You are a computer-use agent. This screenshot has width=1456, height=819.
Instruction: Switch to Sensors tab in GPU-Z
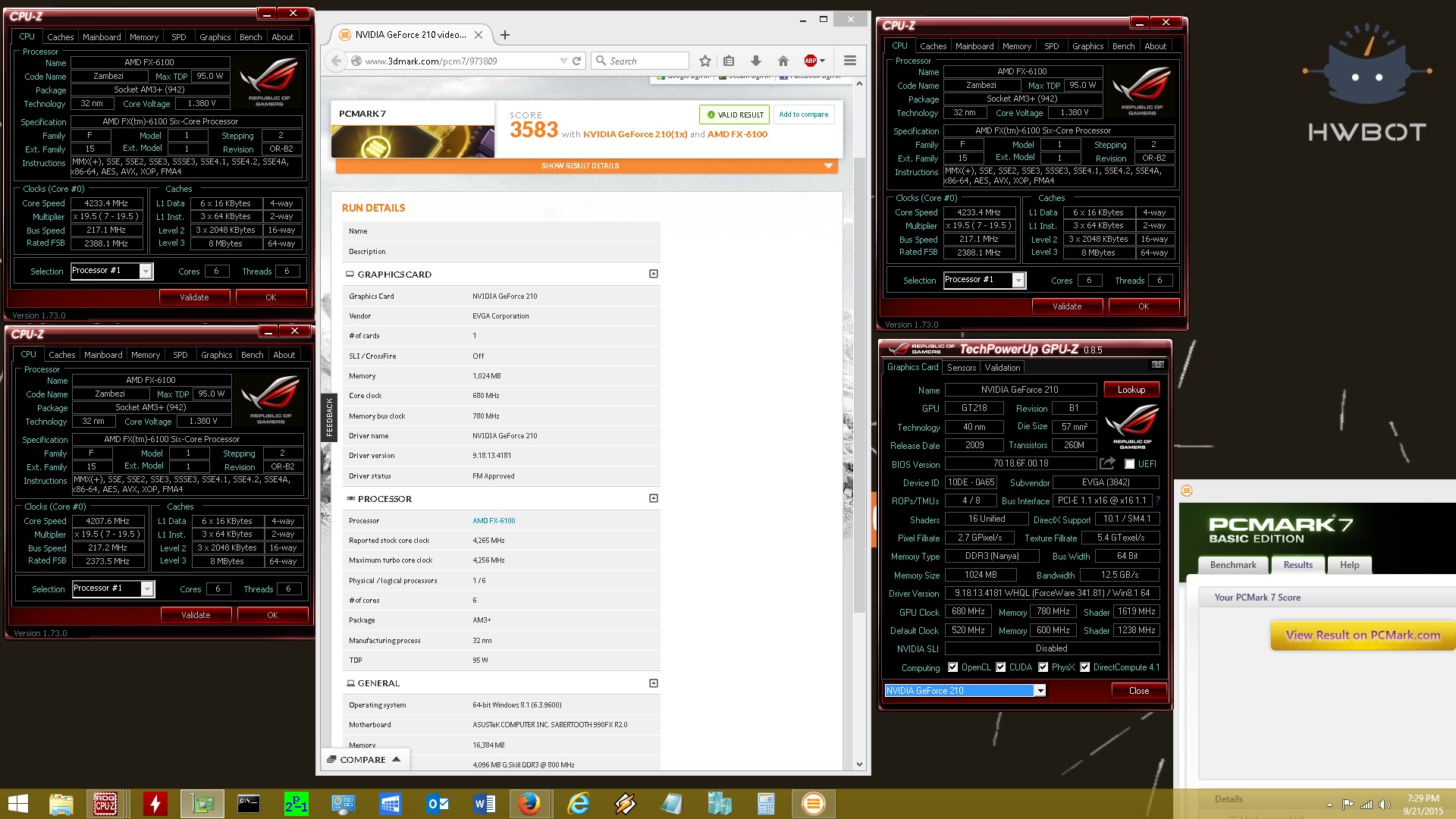962,368
